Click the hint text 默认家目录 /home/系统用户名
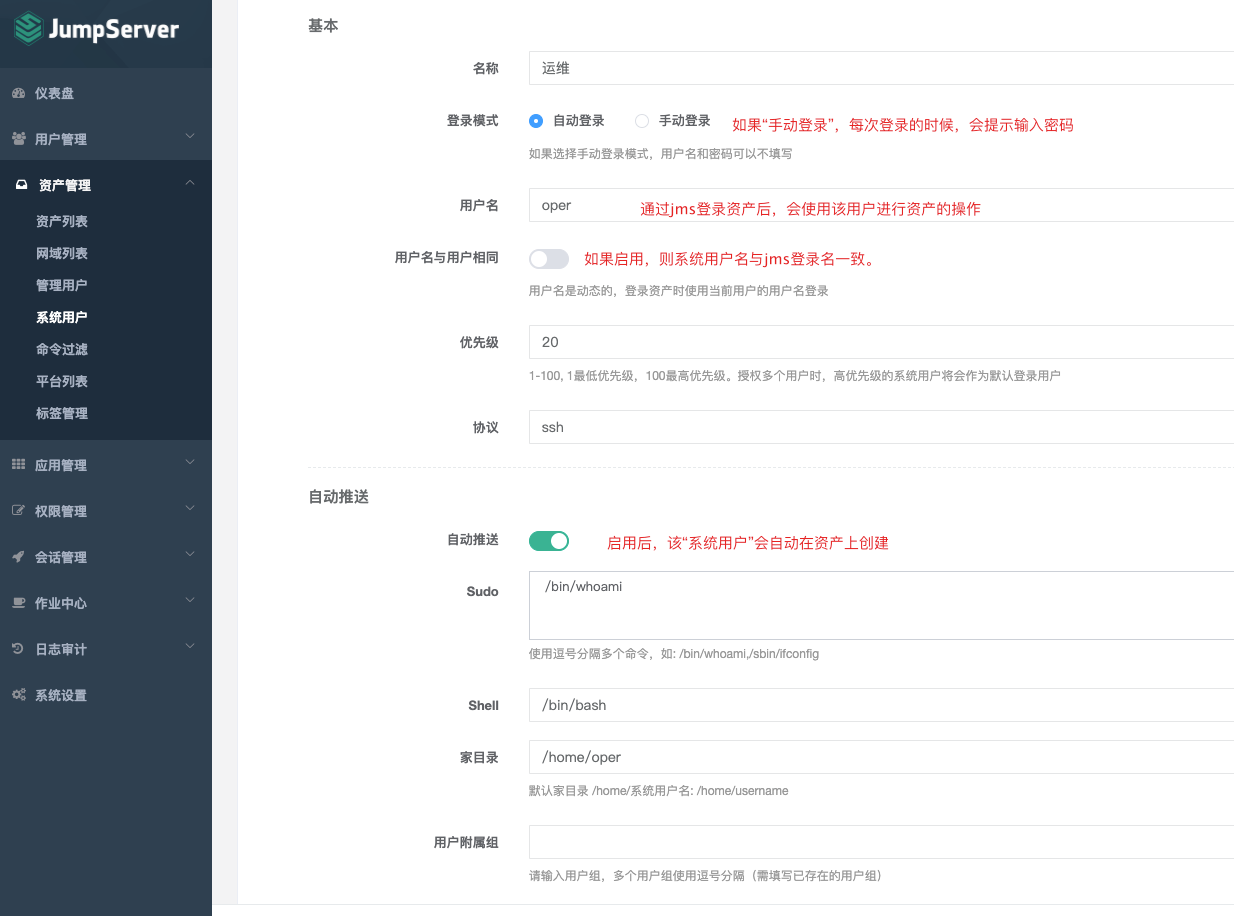The height and width of the screenshot is (916, 1234). (x=659, y=791)
